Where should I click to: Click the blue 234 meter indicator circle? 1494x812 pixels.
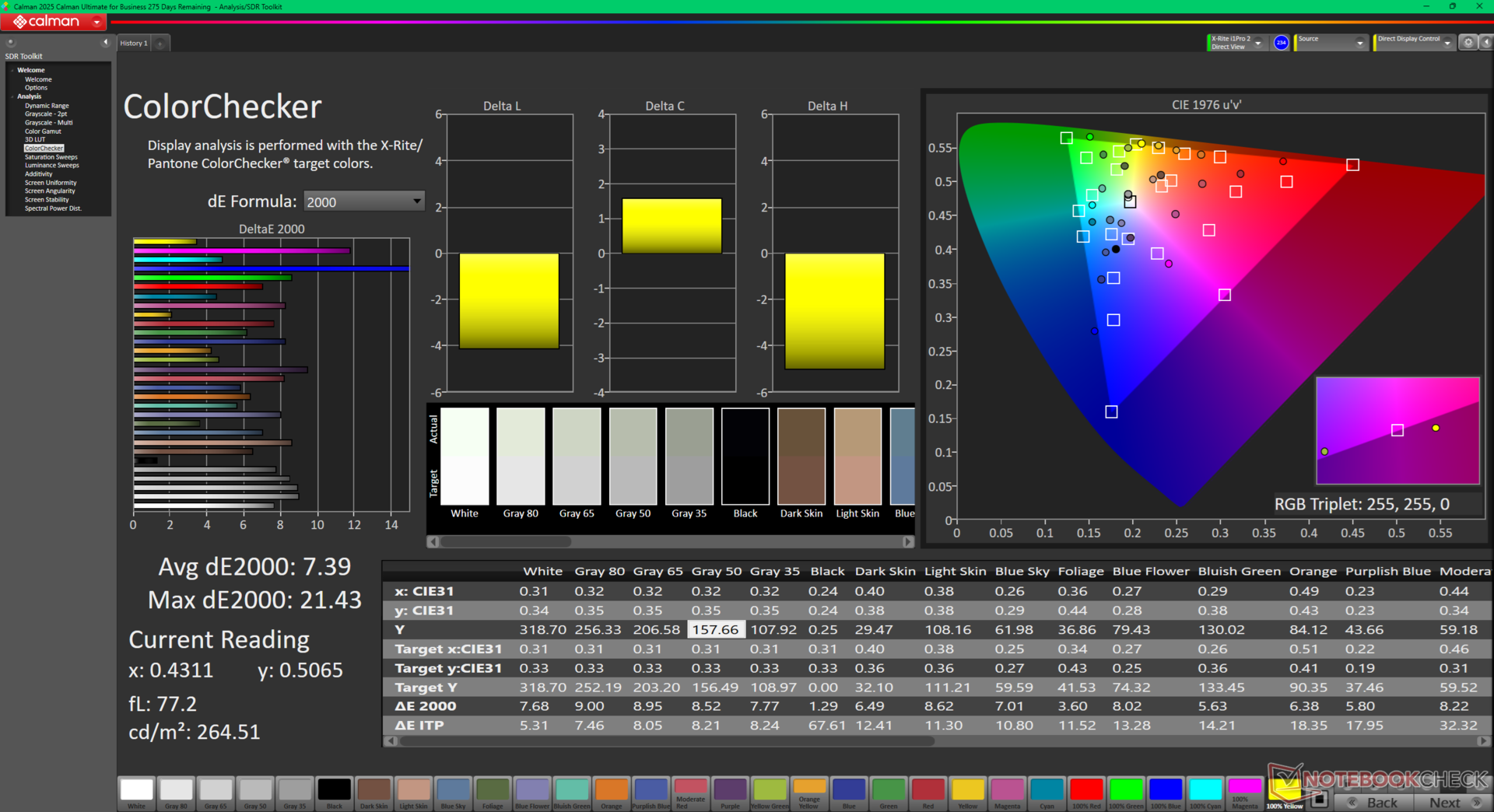(1281, 43)
